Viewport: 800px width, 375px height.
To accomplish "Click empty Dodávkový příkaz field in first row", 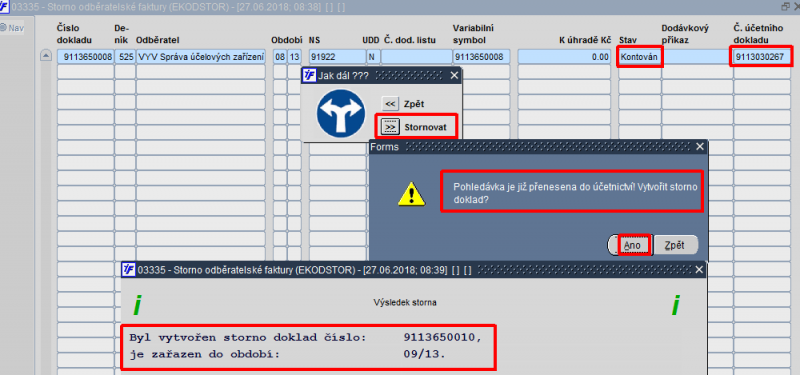I will pos(697,57).
